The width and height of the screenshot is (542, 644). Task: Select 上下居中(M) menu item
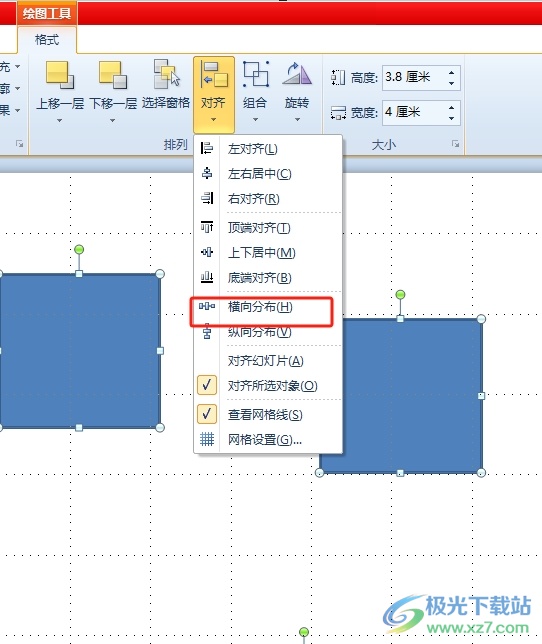pos(268,252)
